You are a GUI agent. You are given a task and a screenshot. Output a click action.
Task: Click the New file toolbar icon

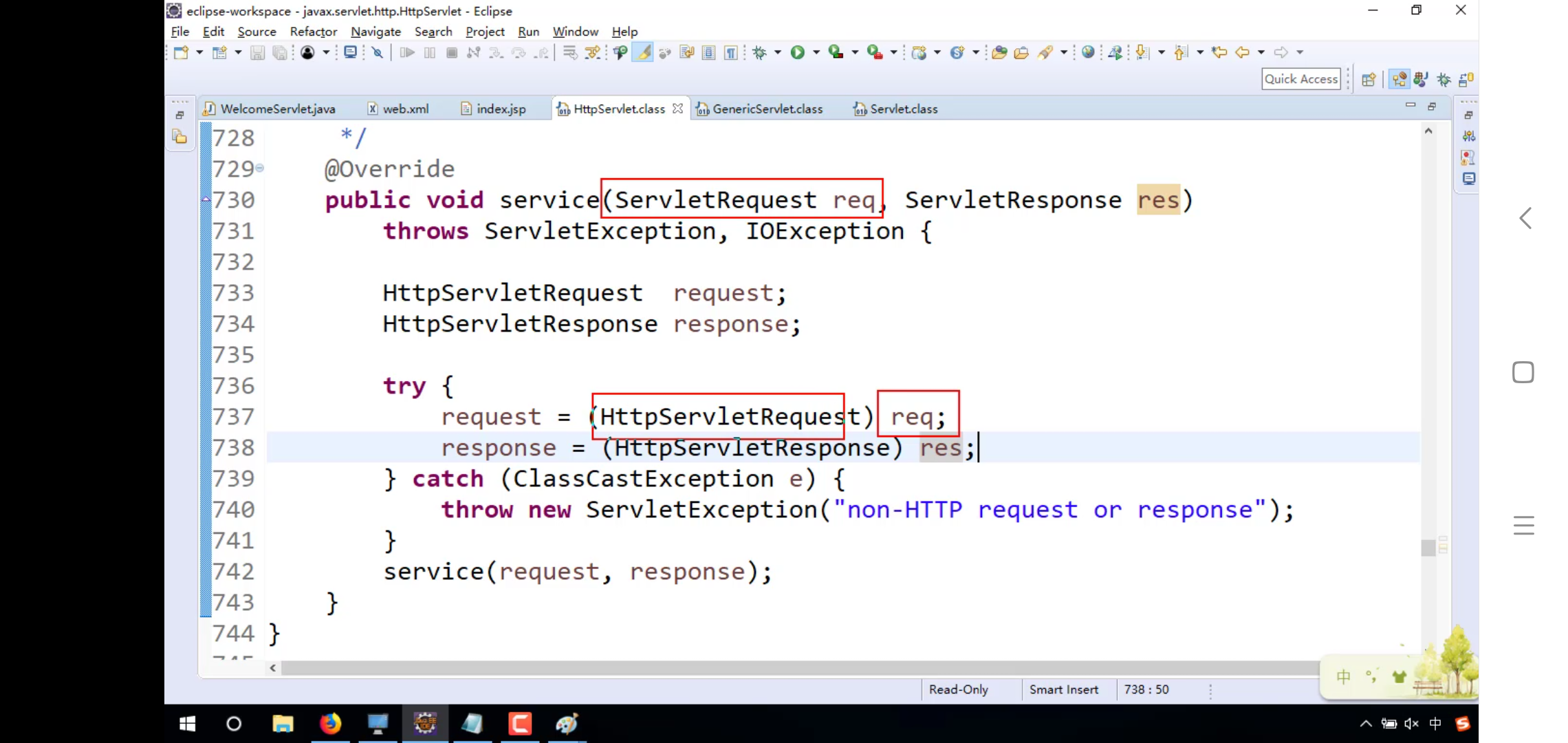click(x=181, y=52)
